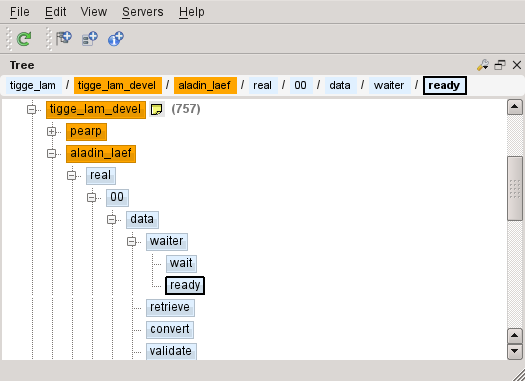
Task: Select the validate task in the tree
Action: click(171, 352)
